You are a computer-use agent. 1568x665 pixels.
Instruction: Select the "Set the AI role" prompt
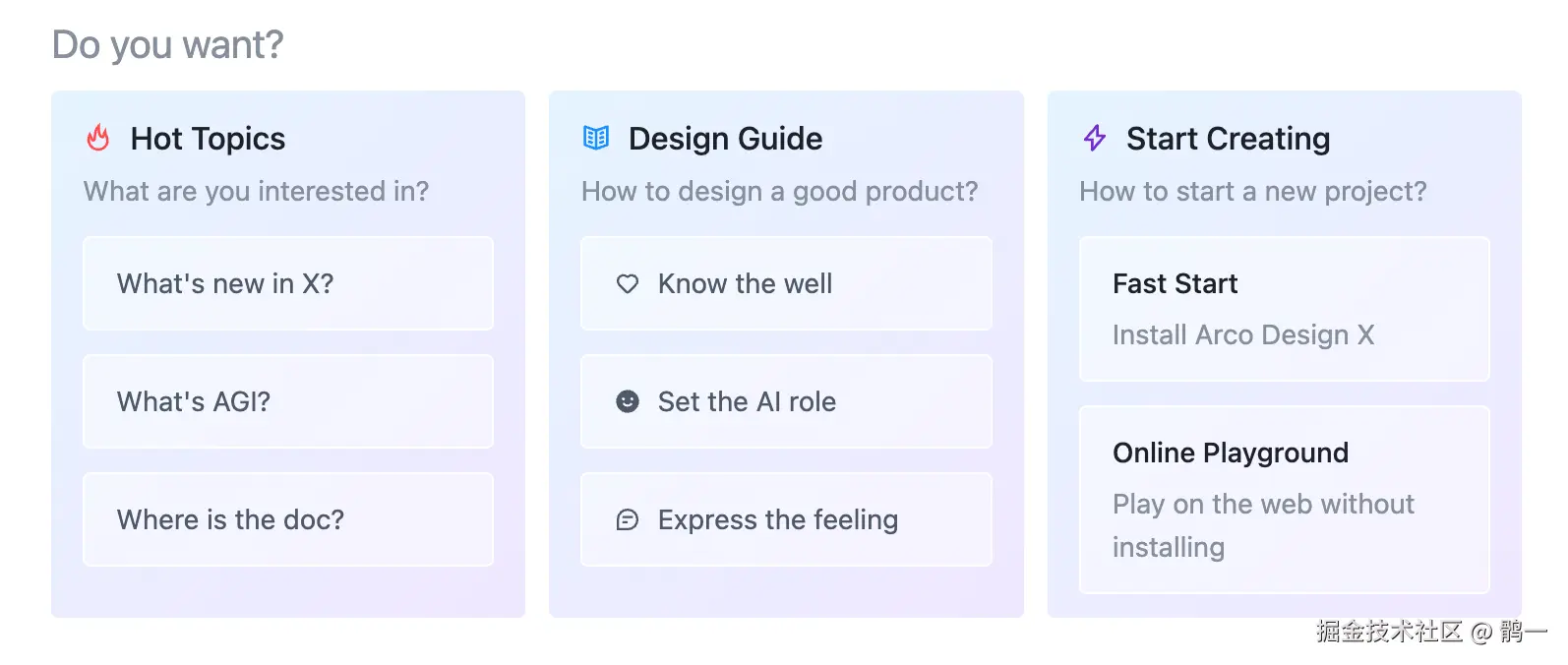pyautogui.click(x=786, y=401)
